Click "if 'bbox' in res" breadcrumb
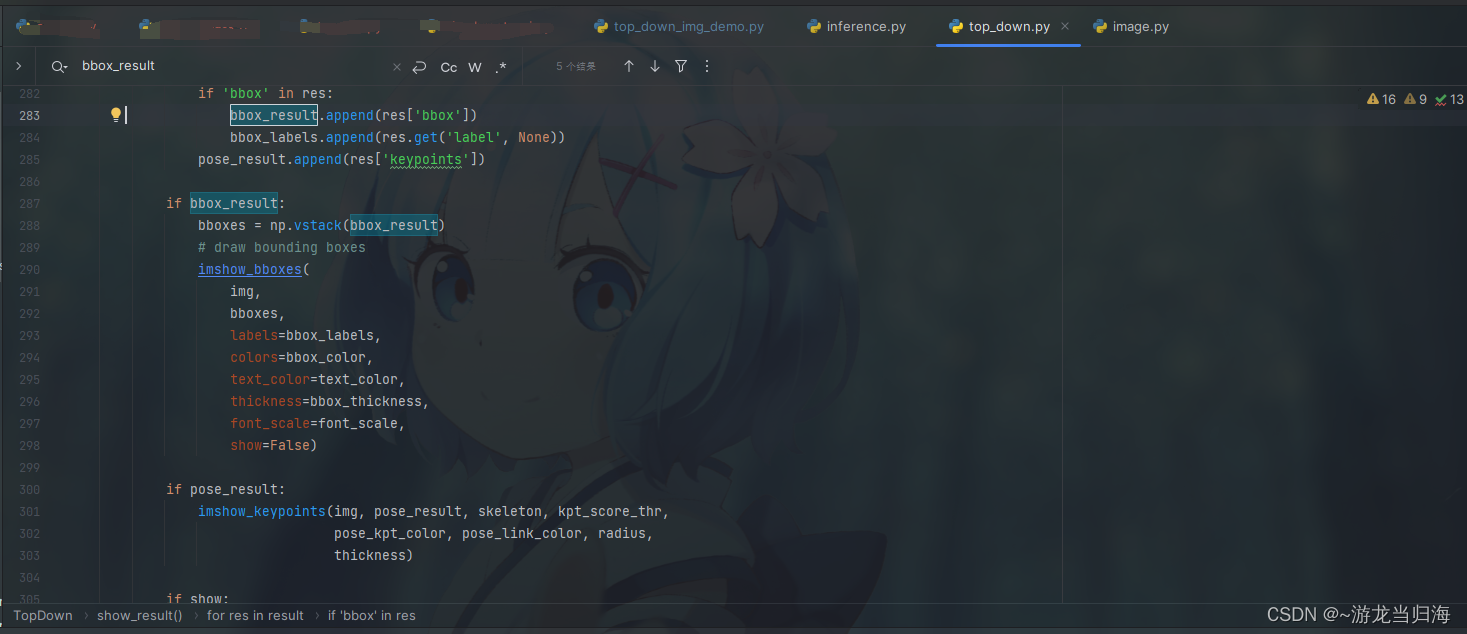The width and height of the screenshot is (1467, 634). pyautogui.click(x=371, y=615)
